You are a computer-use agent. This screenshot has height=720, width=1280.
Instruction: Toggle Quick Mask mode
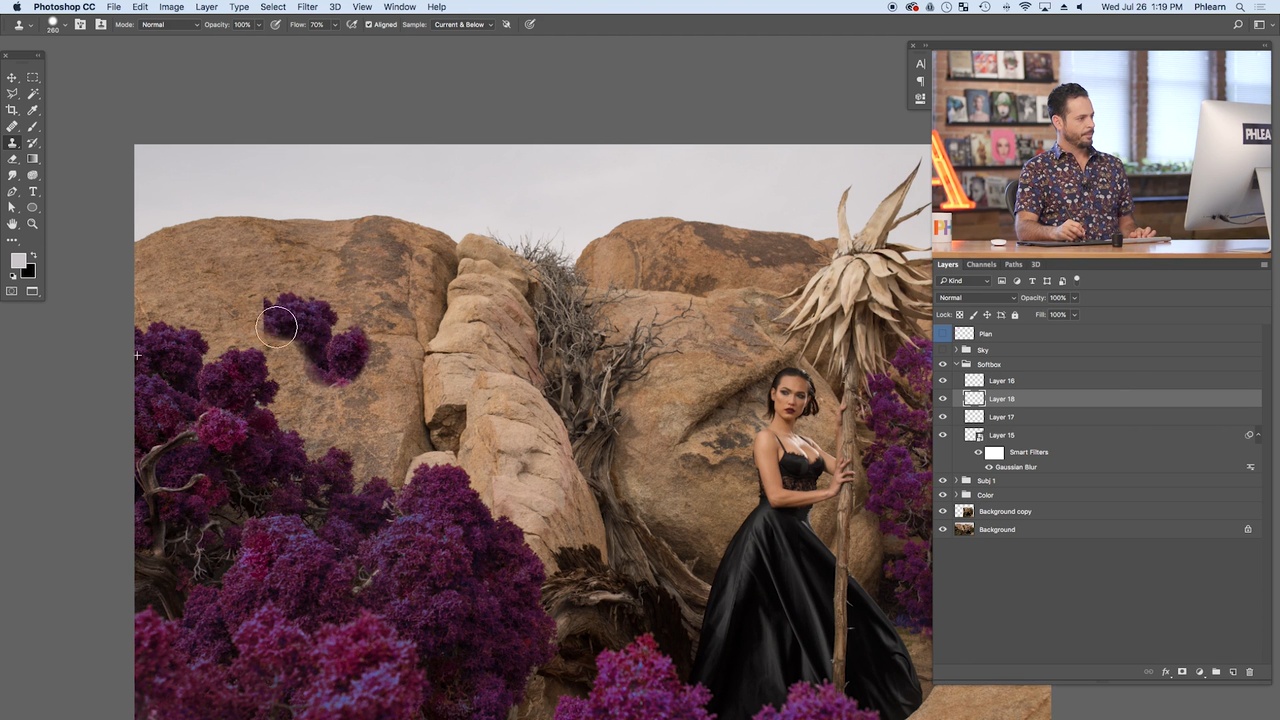(12, 291)
